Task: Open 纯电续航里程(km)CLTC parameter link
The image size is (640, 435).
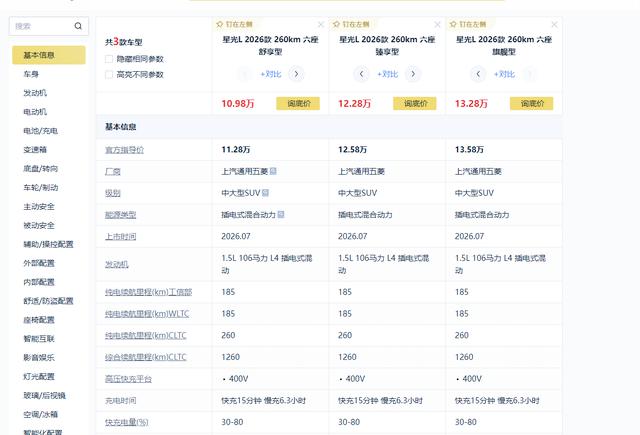Action: point(146,335)
